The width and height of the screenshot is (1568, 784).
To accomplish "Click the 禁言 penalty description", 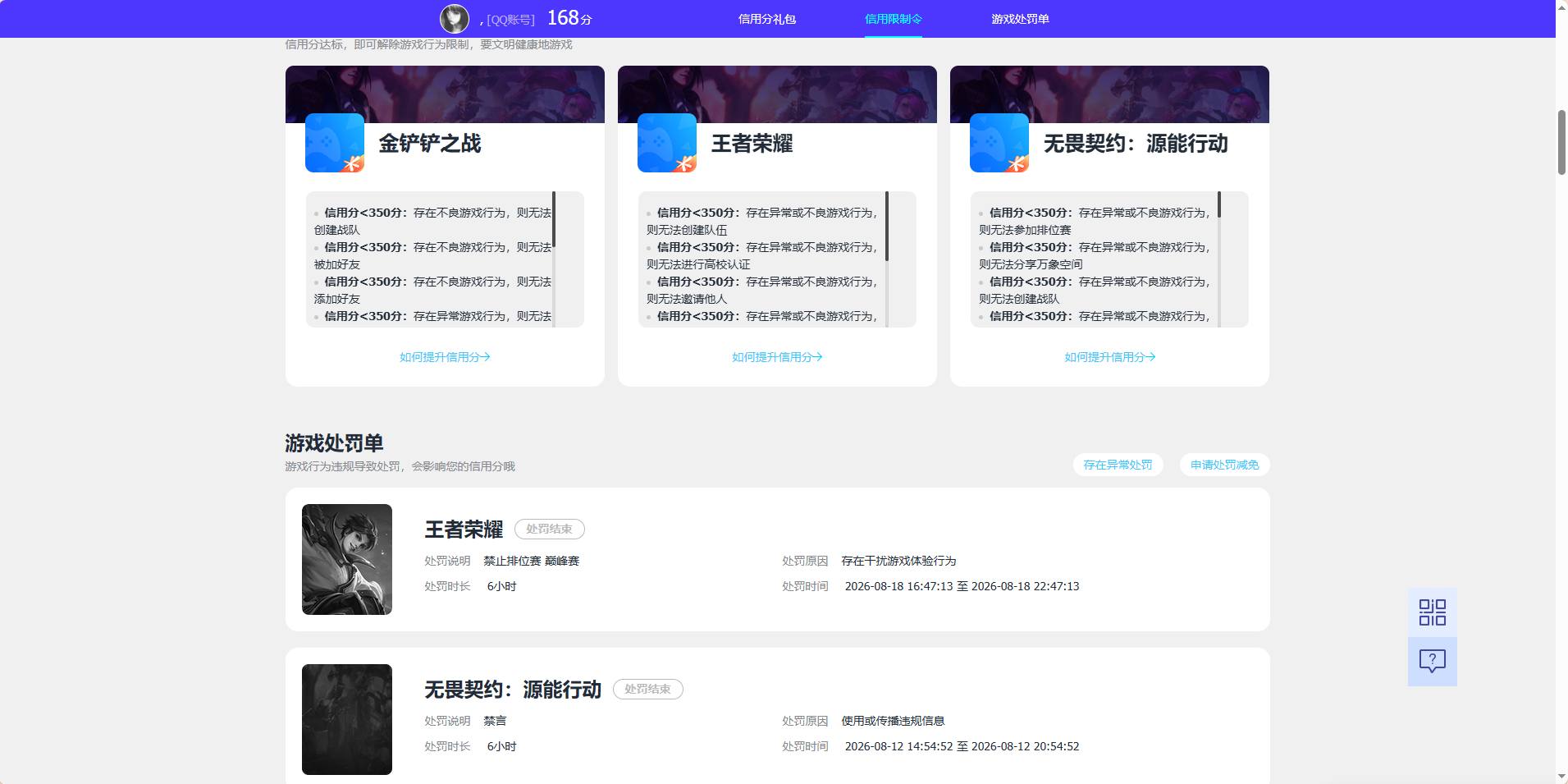I will (x=495, y=721).
